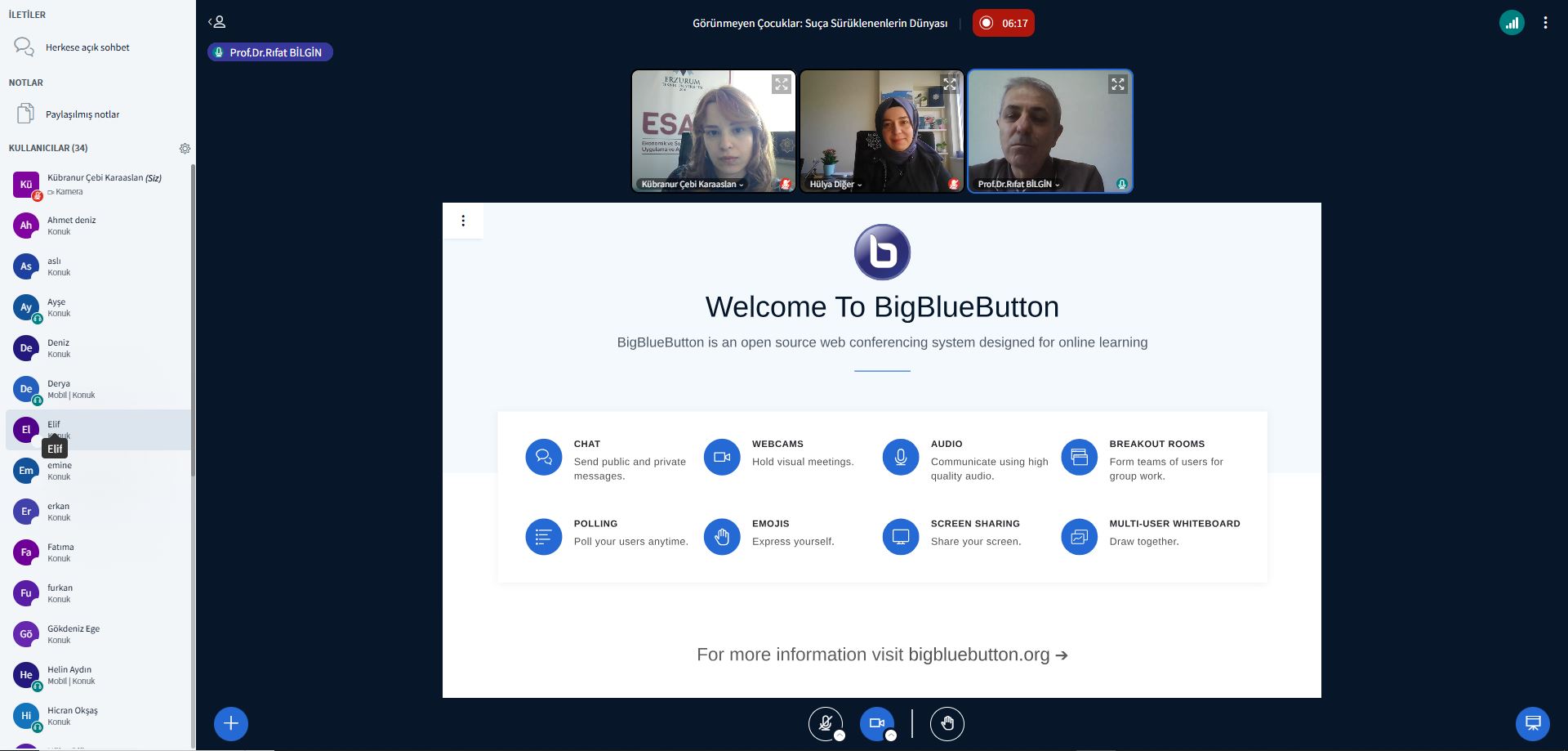Click the raise hand icon
1568x751 pixels.
tap(947, 723)
